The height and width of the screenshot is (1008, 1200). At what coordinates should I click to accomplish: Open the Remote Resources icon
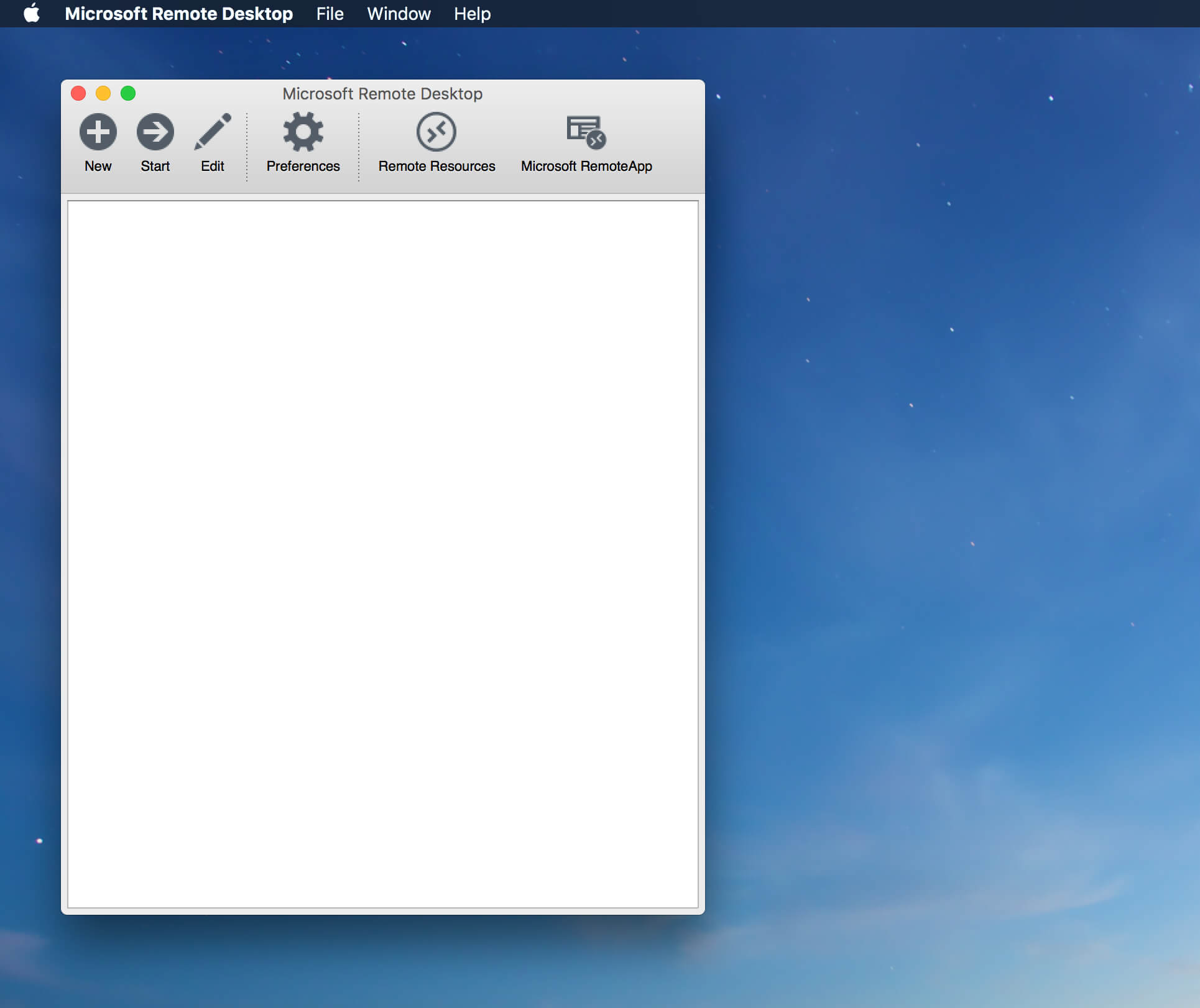coord(436,132)
